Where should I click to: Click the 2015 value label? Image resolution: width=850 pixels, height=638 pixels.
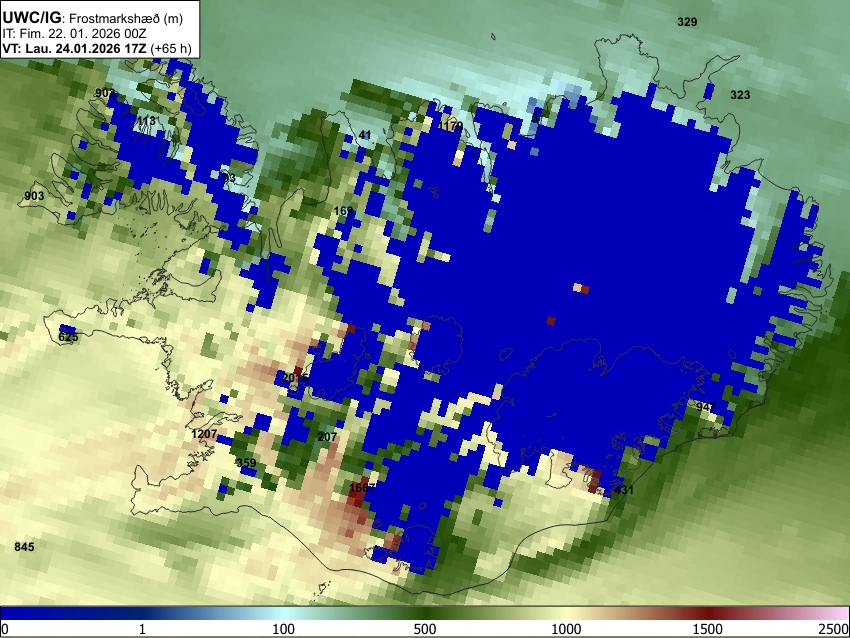point(295,378)
